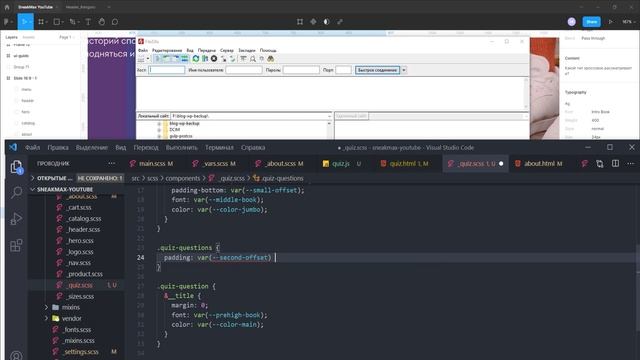The width and height of the screenshot is (640, 360).
Task: Open the Accounts icon in VS Code activity bar
Action: click(x=16, y=355)
